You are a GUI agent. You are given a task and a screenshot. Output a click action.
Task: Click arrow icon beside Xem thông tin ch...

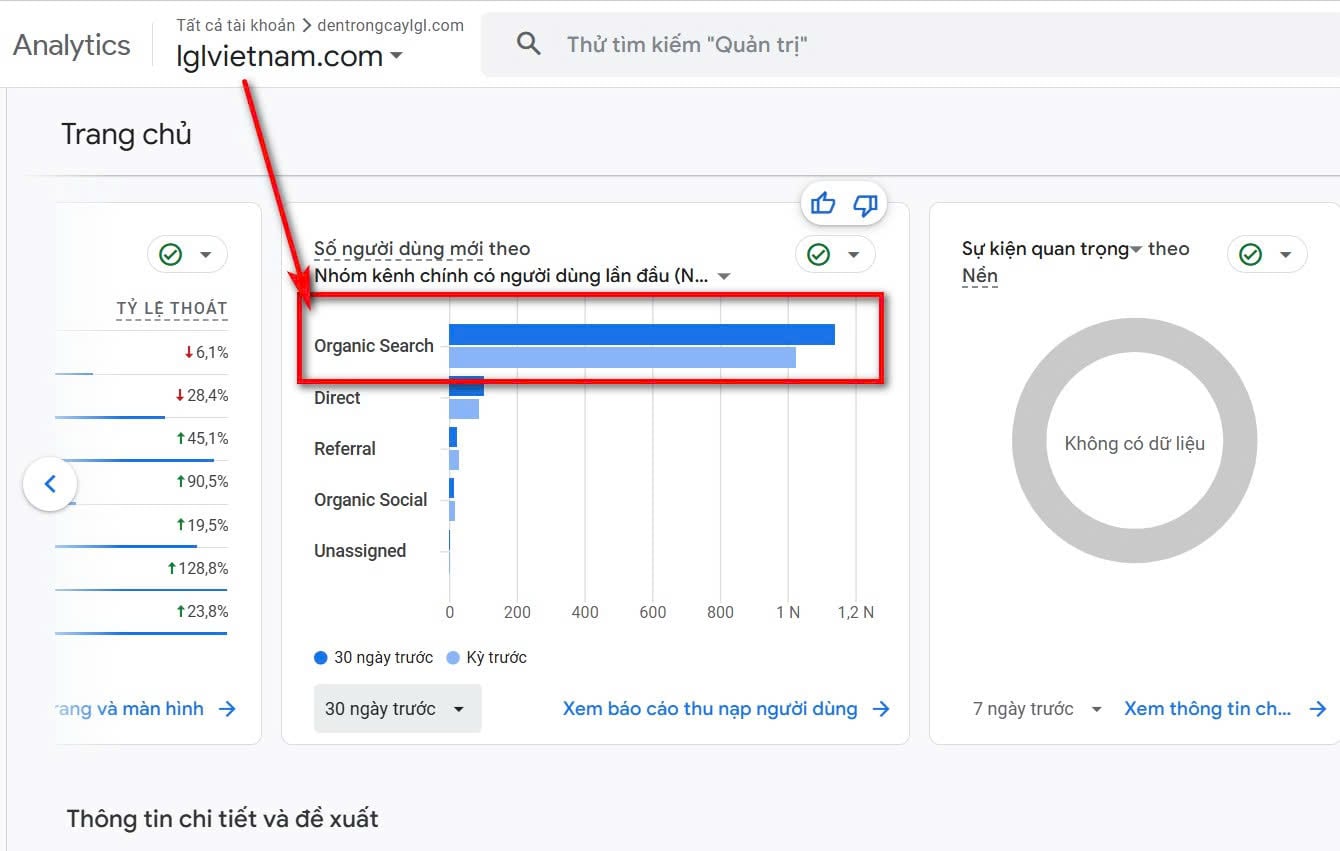coord(1318,709)
